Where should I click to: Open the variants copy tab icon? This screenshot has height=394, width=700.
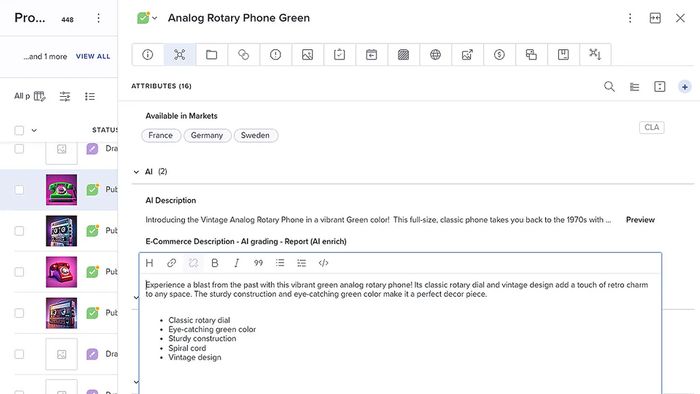click(531, 54)
